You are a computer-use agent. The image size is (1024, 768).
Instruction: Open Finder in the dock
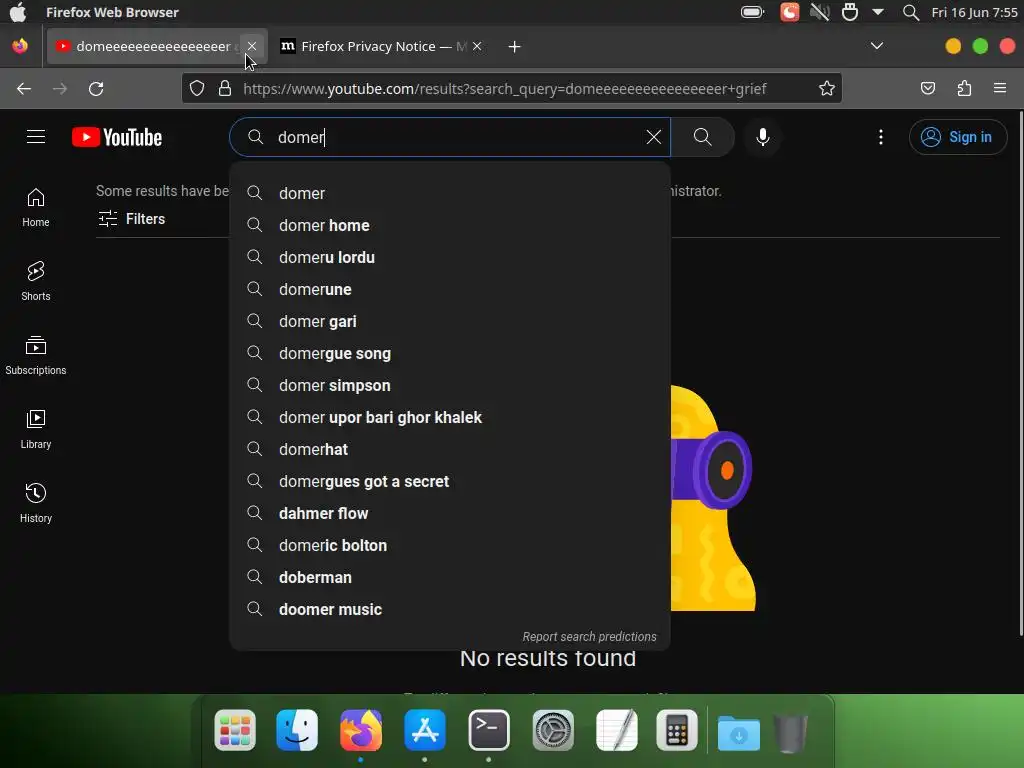[297, 730]
